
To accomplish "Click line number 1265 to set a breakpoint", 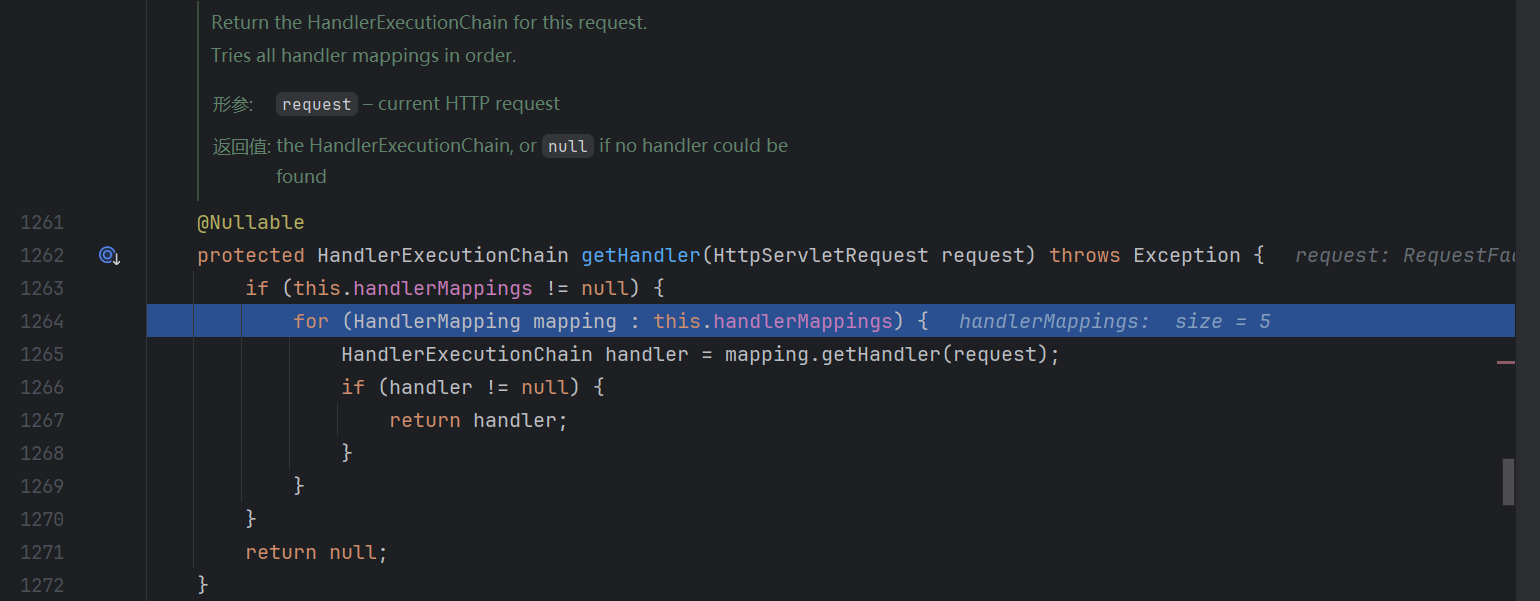I will tap(42, 354).
